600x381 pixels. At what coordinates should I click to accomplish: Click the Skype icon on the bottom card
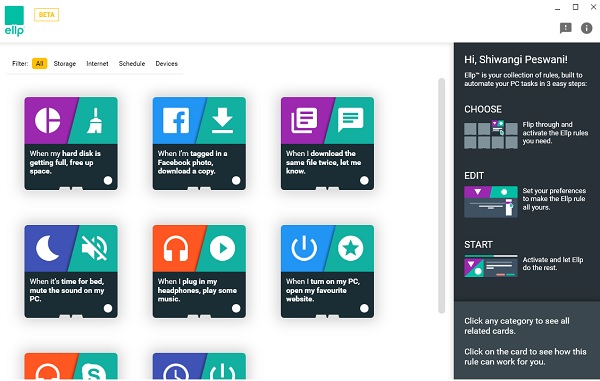coord(95,370)
